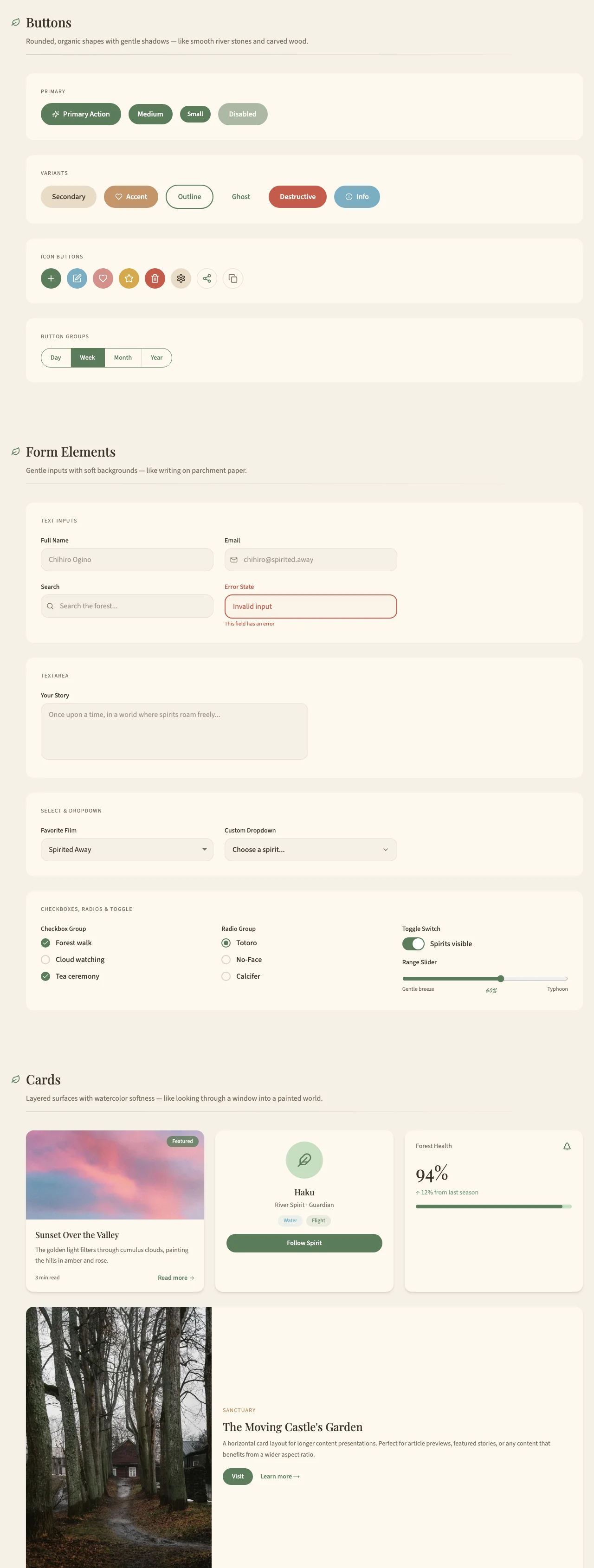This screenshot has height=1568, width=594.
Task: Click the Disabled primary button
Action: [243, 114]
